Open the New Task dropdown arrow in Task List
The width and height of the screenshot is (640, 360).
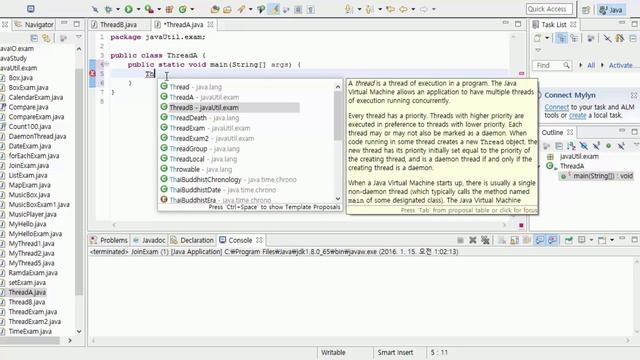tap(547, 38)
